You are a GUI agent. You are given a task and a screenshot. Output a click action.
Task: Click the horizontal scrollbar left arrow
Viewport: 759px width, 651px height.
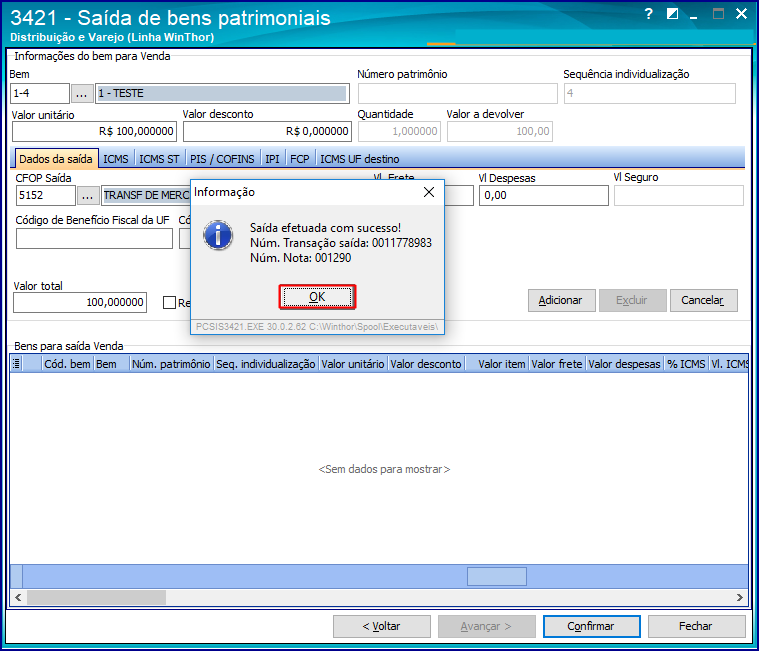point(18,597)
